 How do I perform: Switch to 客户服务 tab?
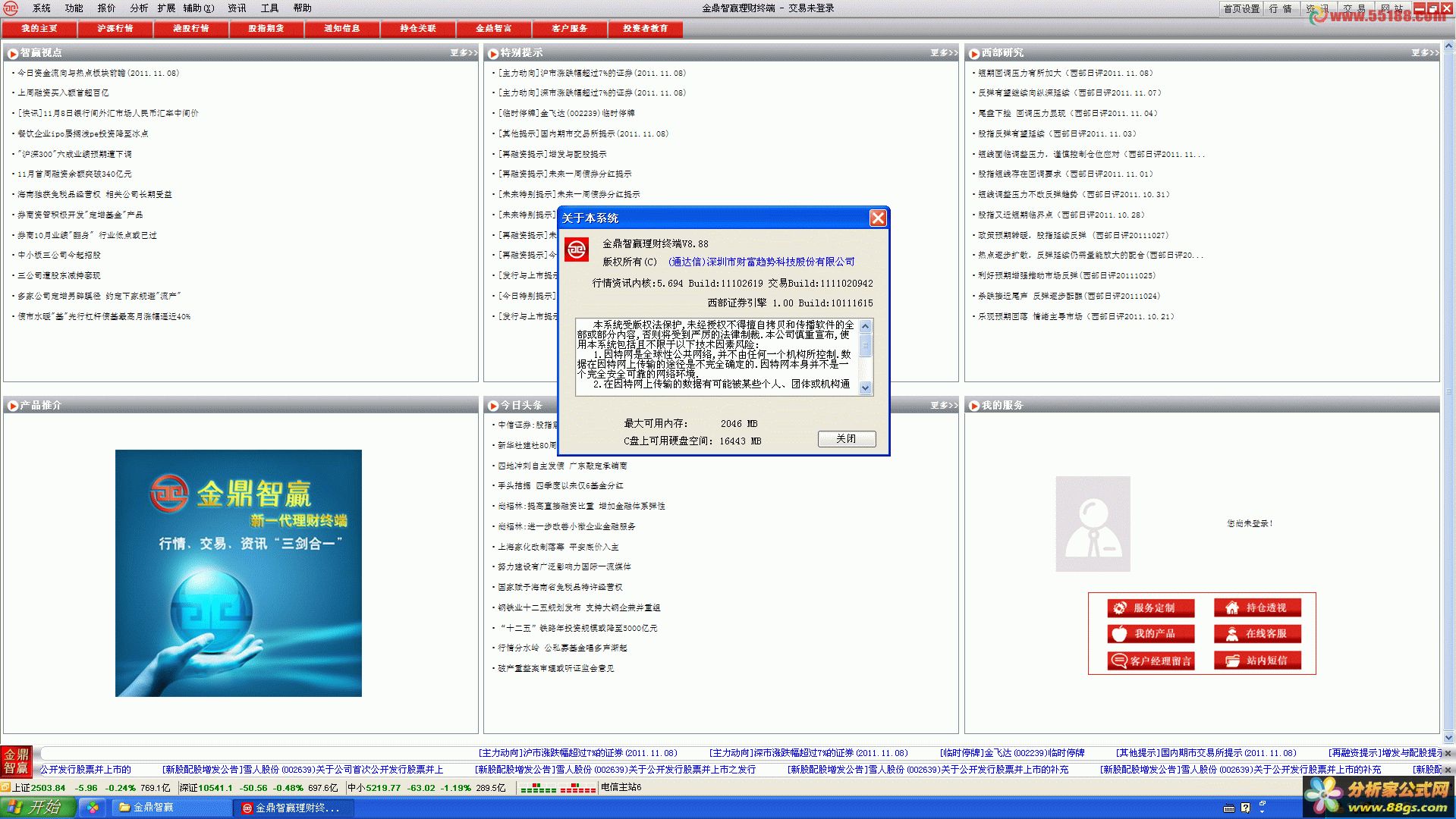click(x=570, y=29)
